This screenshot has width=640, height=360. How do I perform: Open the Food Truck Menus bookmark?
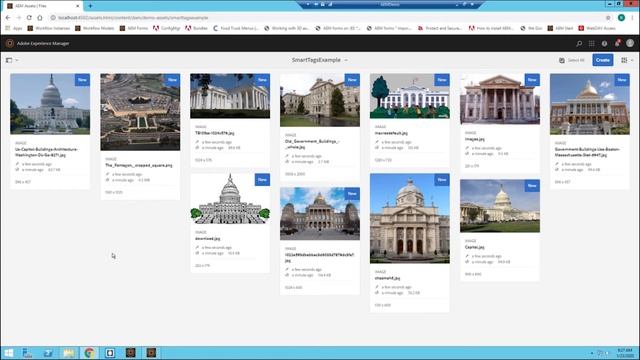(x=236, y=28)
